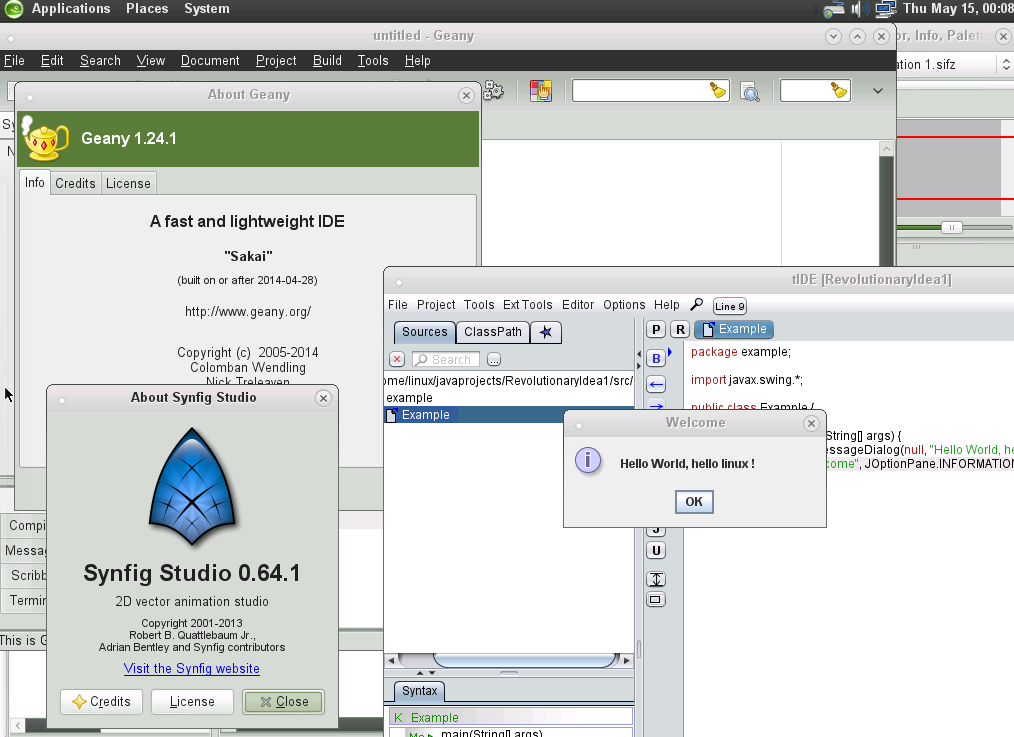
Task: Click the network computers icon in system tray
Action: [885, 9]
